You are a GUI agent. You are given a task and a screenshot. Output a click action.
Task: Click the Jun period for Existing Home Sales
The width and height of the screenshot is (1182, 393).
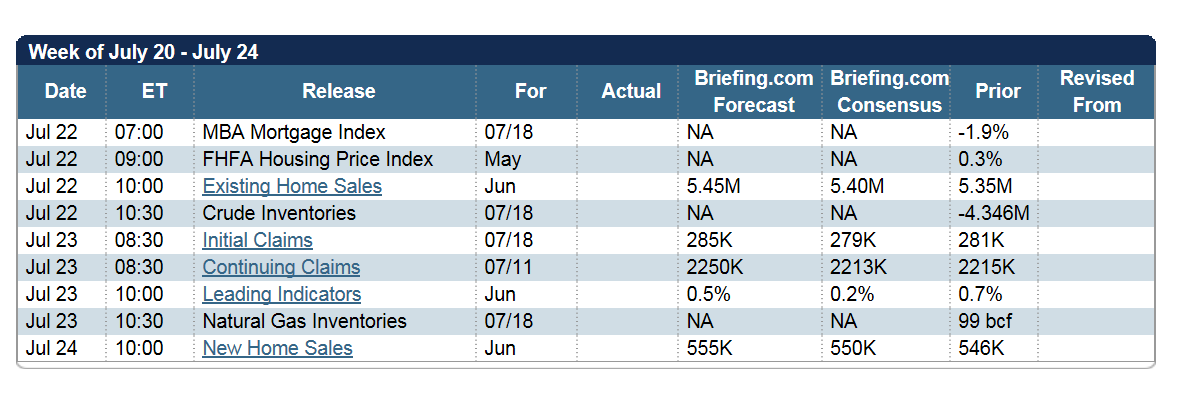pyautogui.click(x=501, y=186)
